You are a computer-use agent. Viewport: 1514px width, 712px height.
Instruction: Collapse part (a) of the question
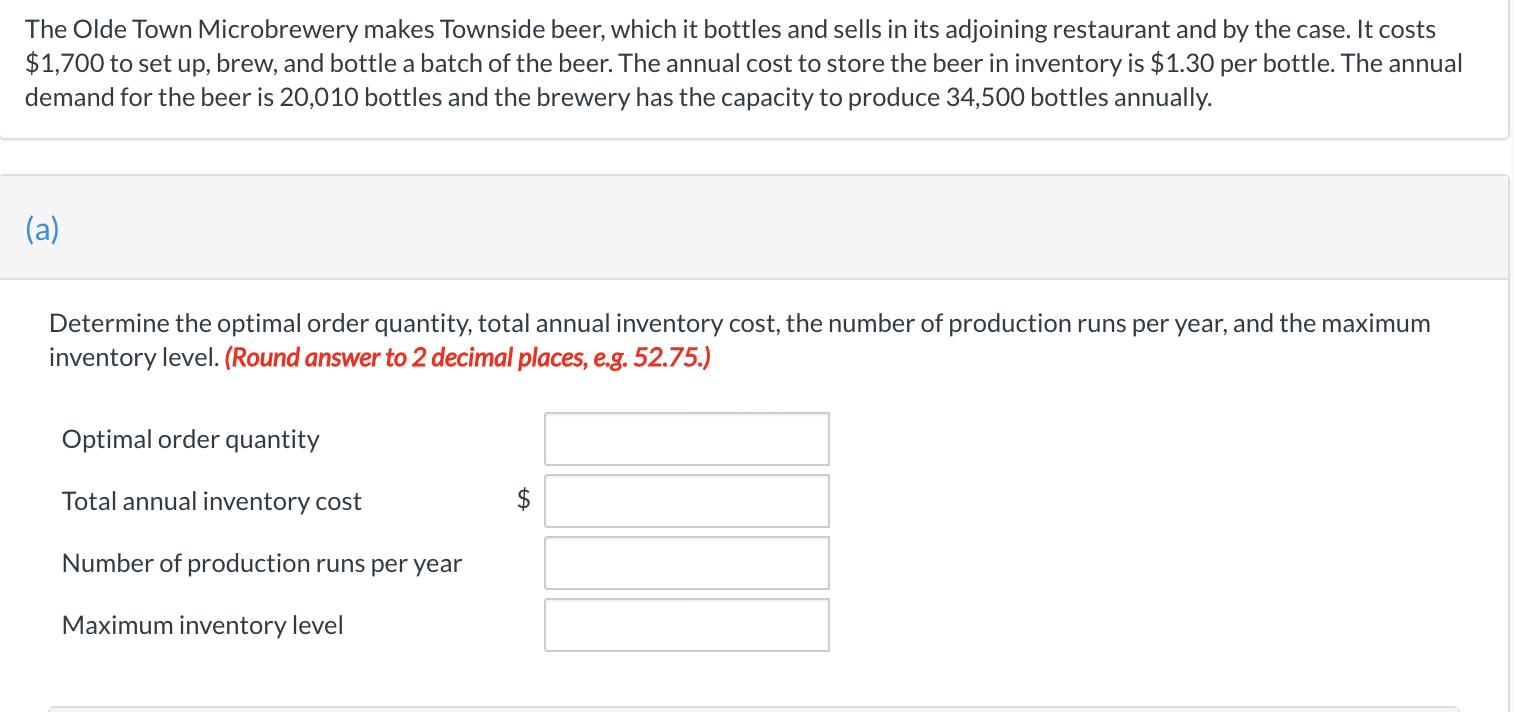click(x=42, y=228)
